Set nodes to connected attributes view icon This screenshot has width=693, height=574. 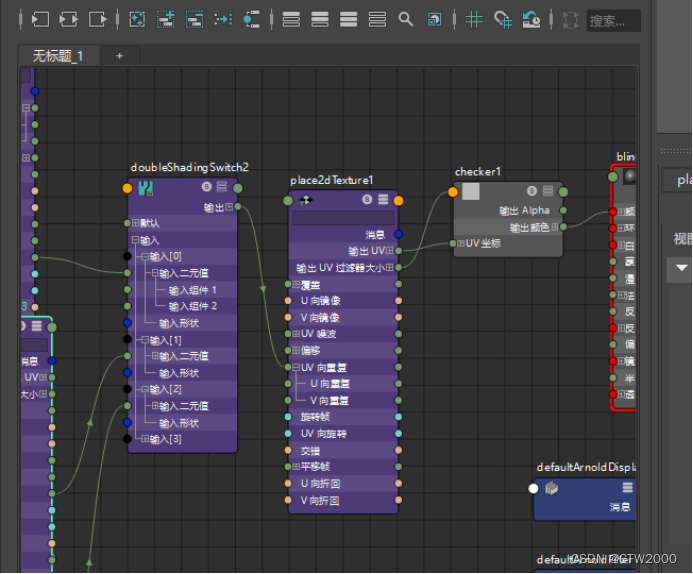(x=320, y=19)
